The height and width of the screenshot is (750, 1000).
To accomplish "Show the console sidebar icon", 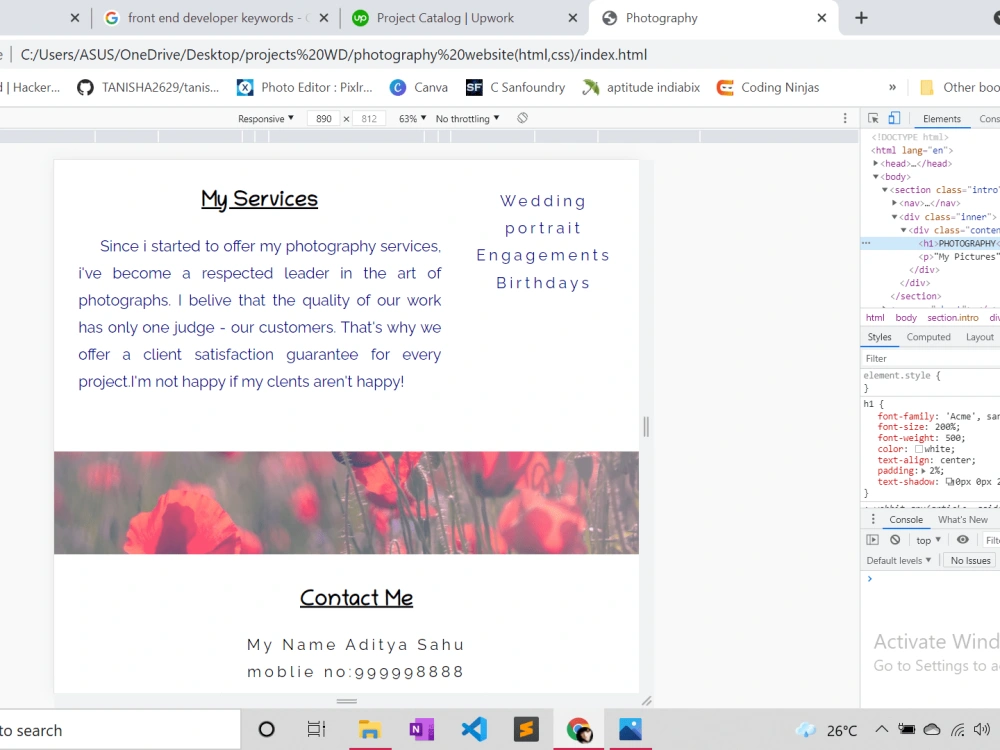I will click(x=872, y=540).
